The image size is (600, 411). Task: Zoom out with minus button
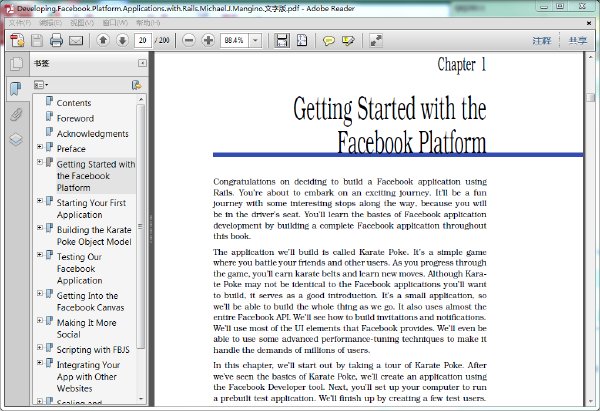189,40
